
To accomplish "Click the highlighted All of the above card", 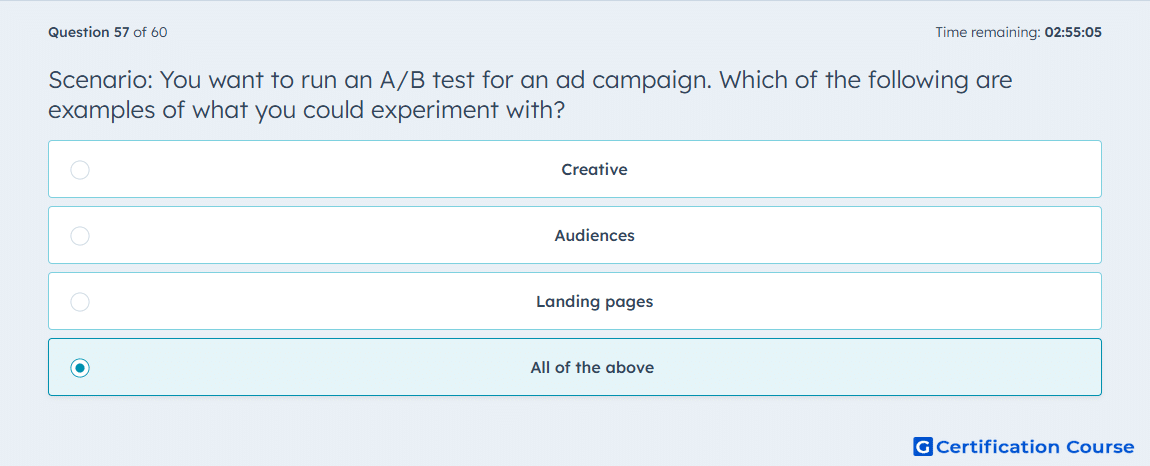I will click(x=575, y=367).
